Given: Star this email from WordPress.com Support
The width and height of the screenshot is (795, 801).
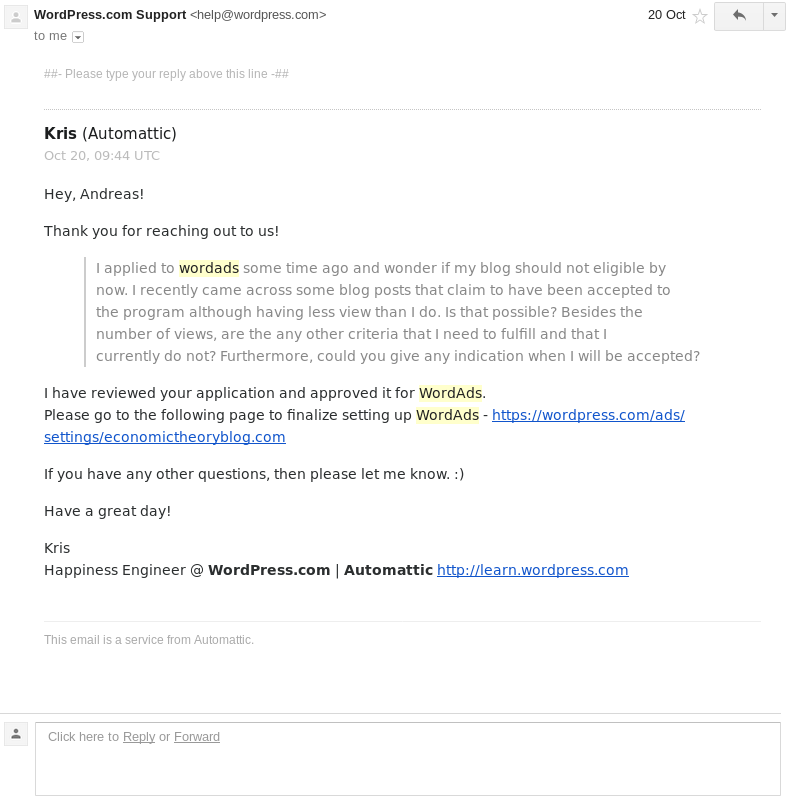Looking at the screenshot, I should 700,16.
